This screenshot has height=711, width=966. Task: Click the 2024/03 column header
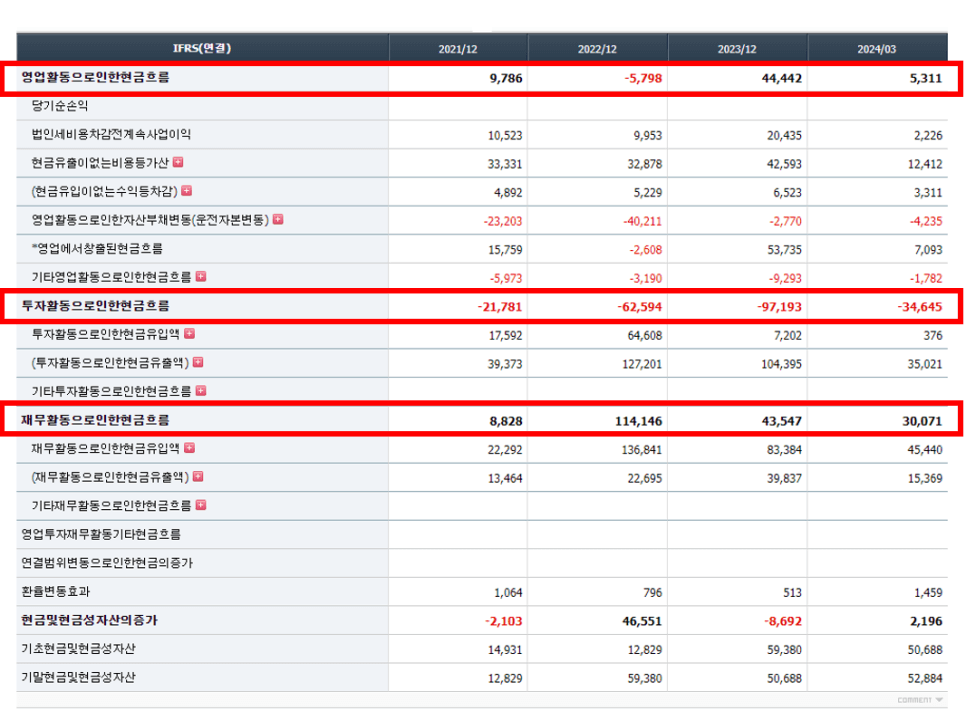pos(877,49)
